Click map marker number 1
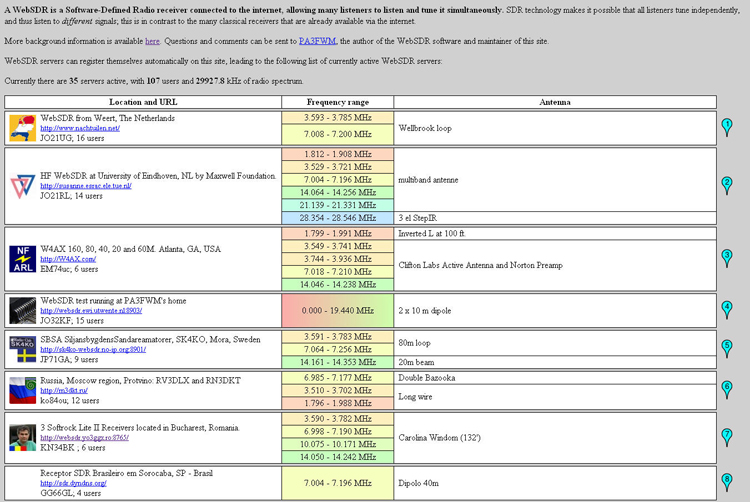 [727, 126]
